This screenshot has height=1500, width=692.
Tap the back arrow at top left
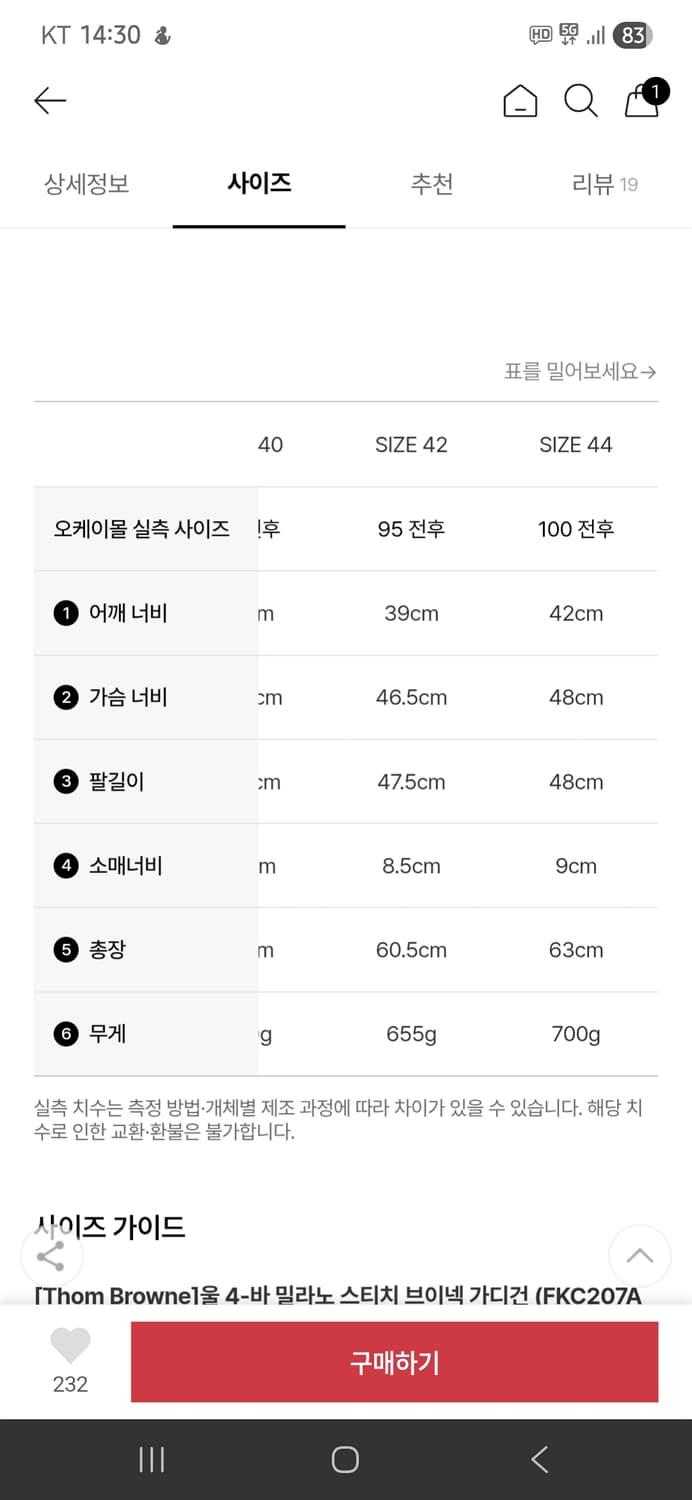[x=50, y=101]
